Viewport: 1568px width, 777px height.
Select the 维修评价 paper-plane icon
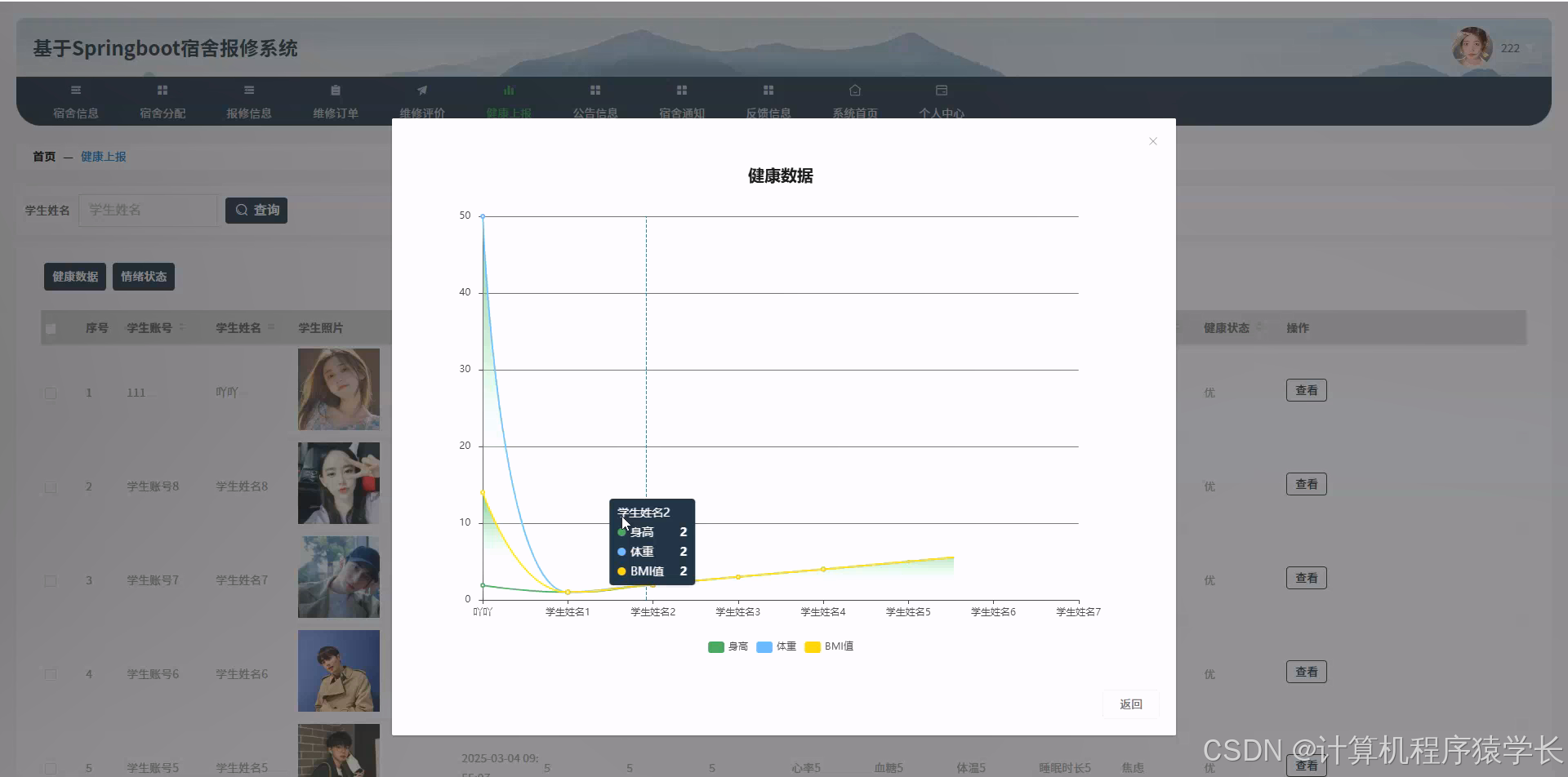tap(421, 90)
